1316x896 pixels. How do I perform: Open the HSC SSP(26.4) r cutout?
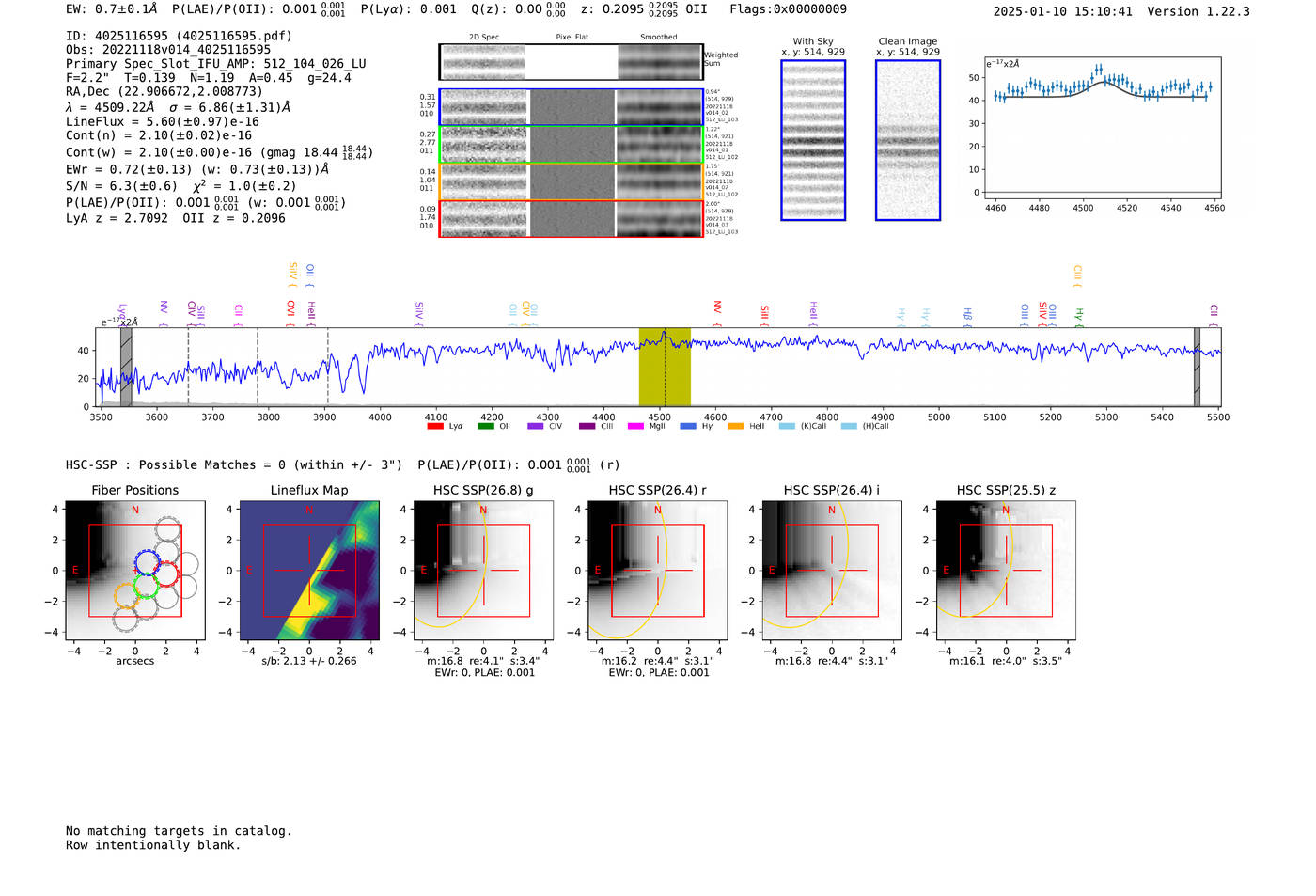click(x=658, y=571)
